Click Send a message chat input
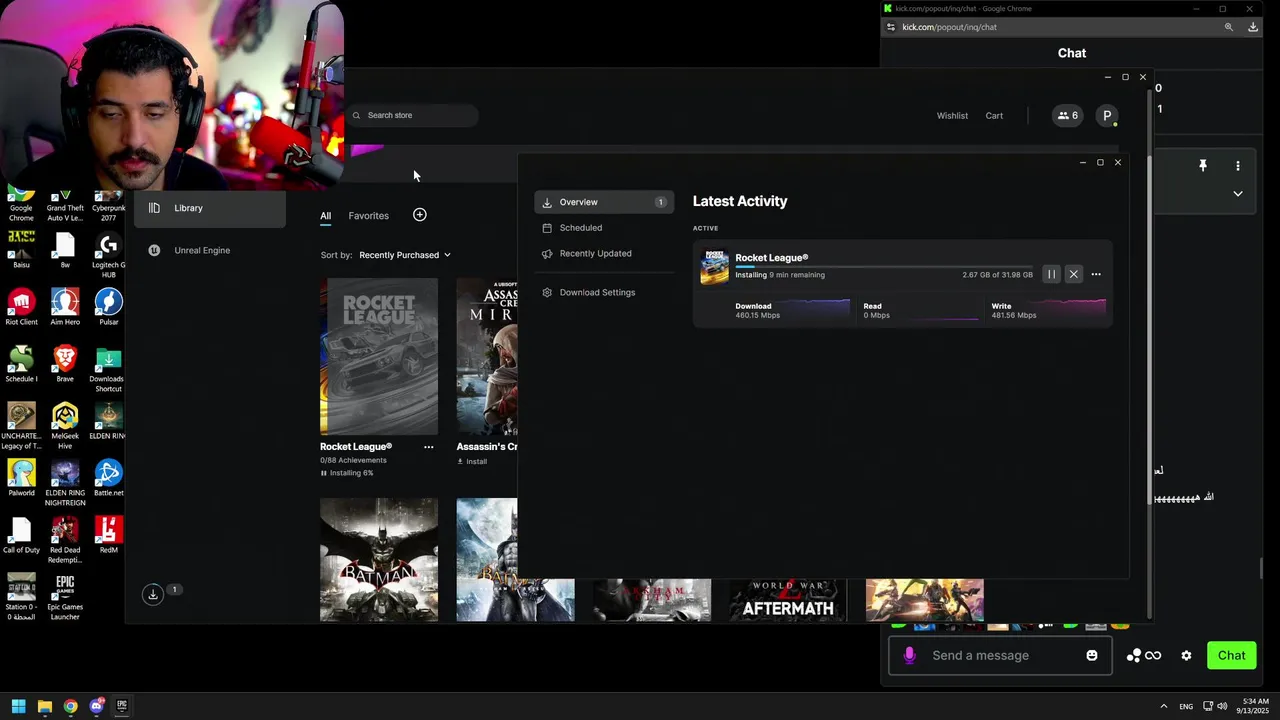Image resolution: width=1280 pixels, height=720 pixels. (1000, 655)
